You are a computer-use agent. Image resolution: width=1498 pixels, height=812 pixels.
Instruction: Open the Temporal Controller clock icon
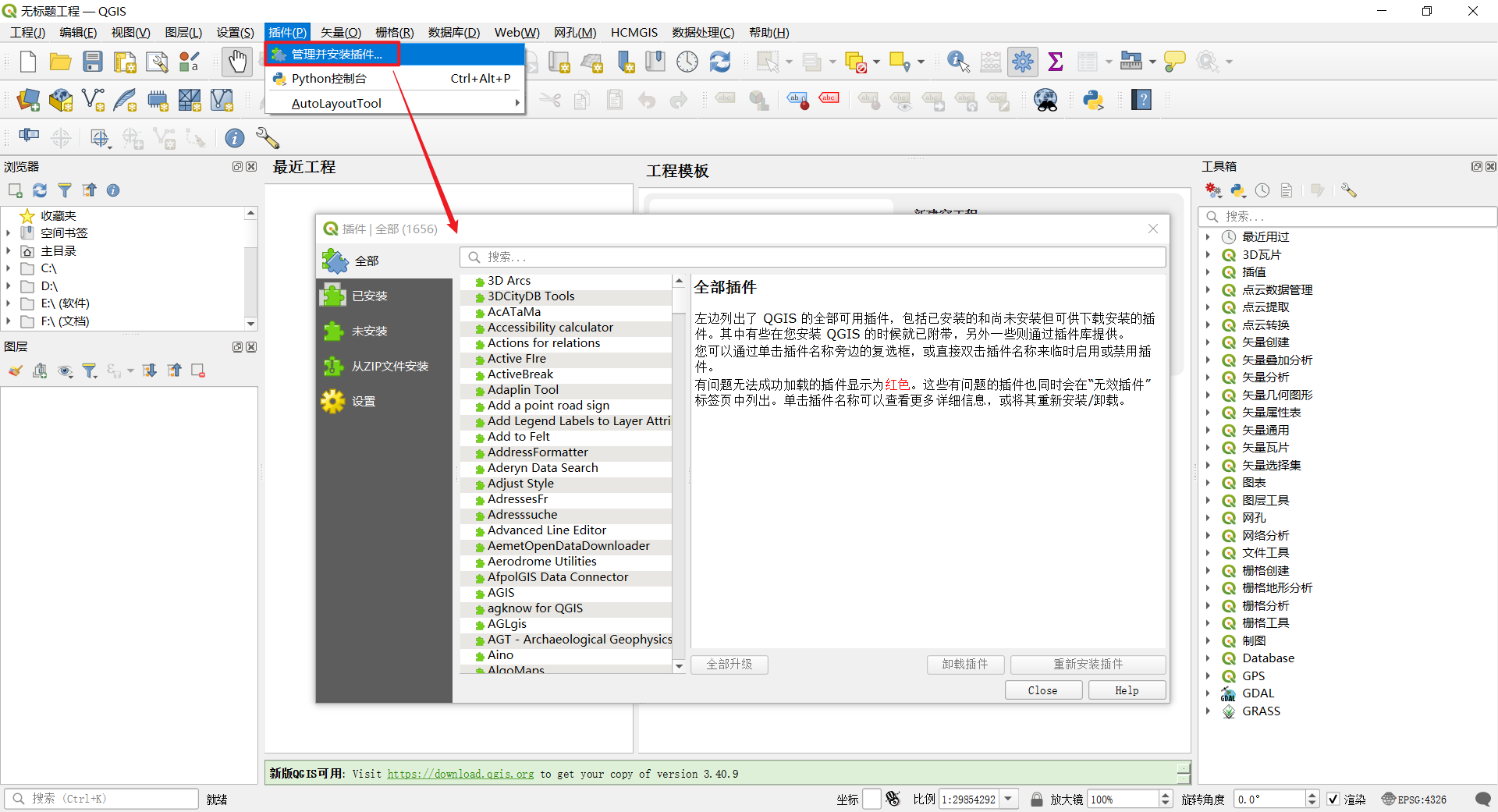[x=687, y=62]
